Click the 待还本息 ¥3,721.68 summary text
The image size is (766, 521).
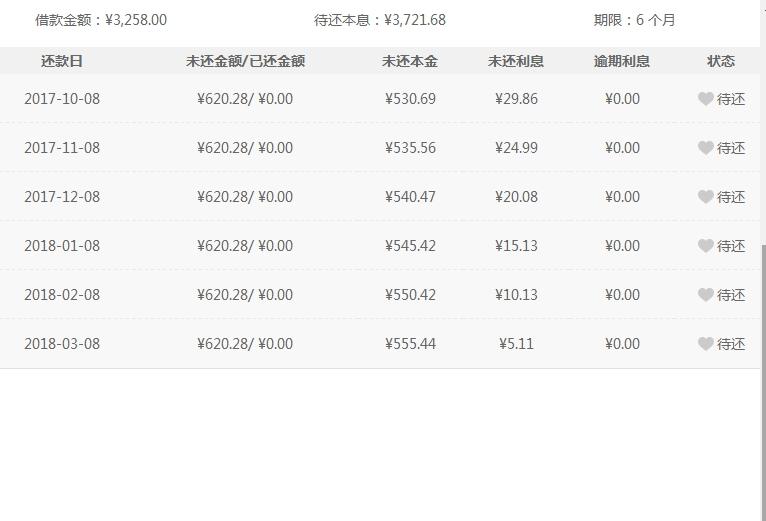tap(380, 20)
